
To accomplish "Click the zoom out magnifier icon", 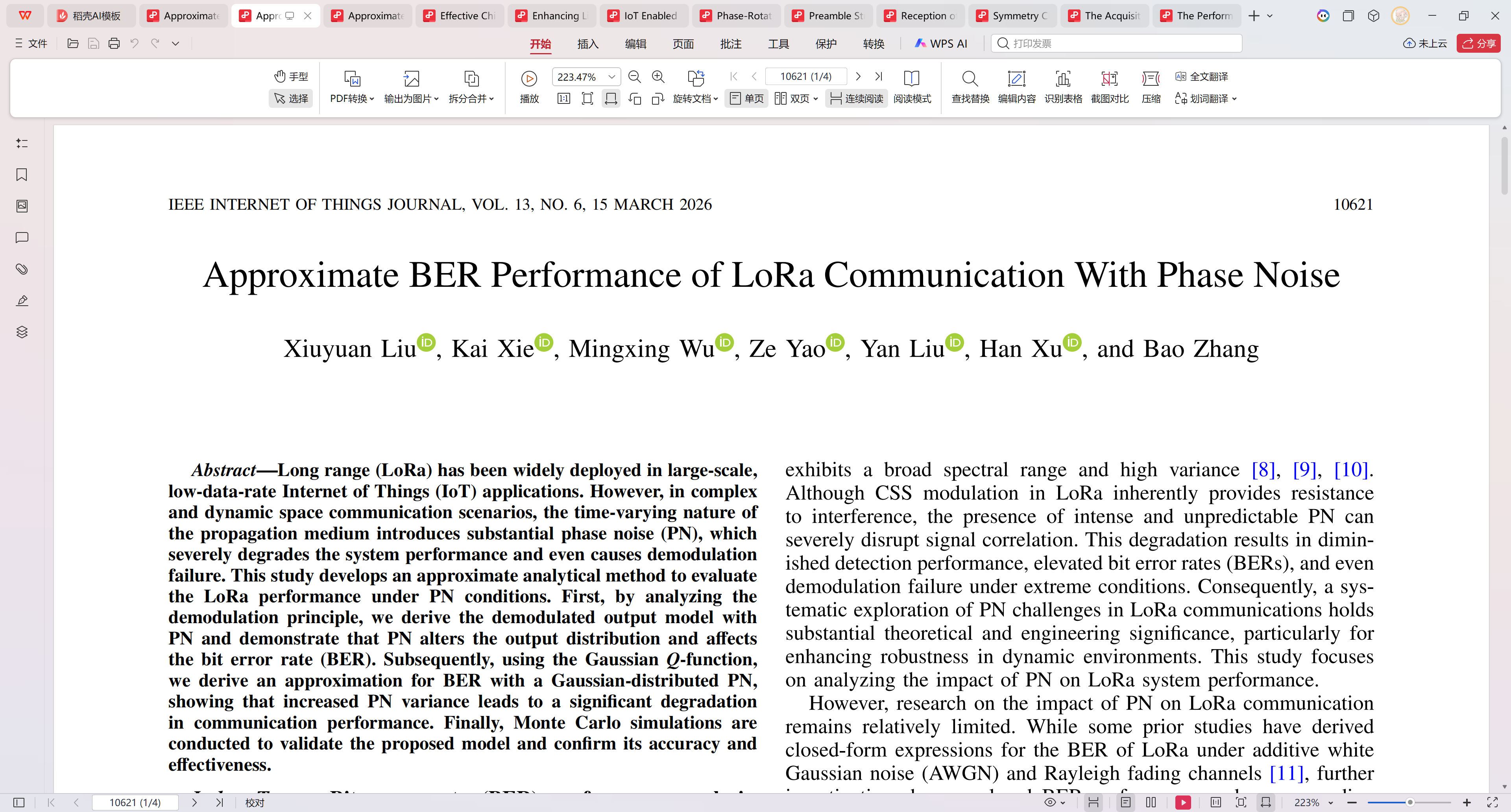I will tap(634, 77).
